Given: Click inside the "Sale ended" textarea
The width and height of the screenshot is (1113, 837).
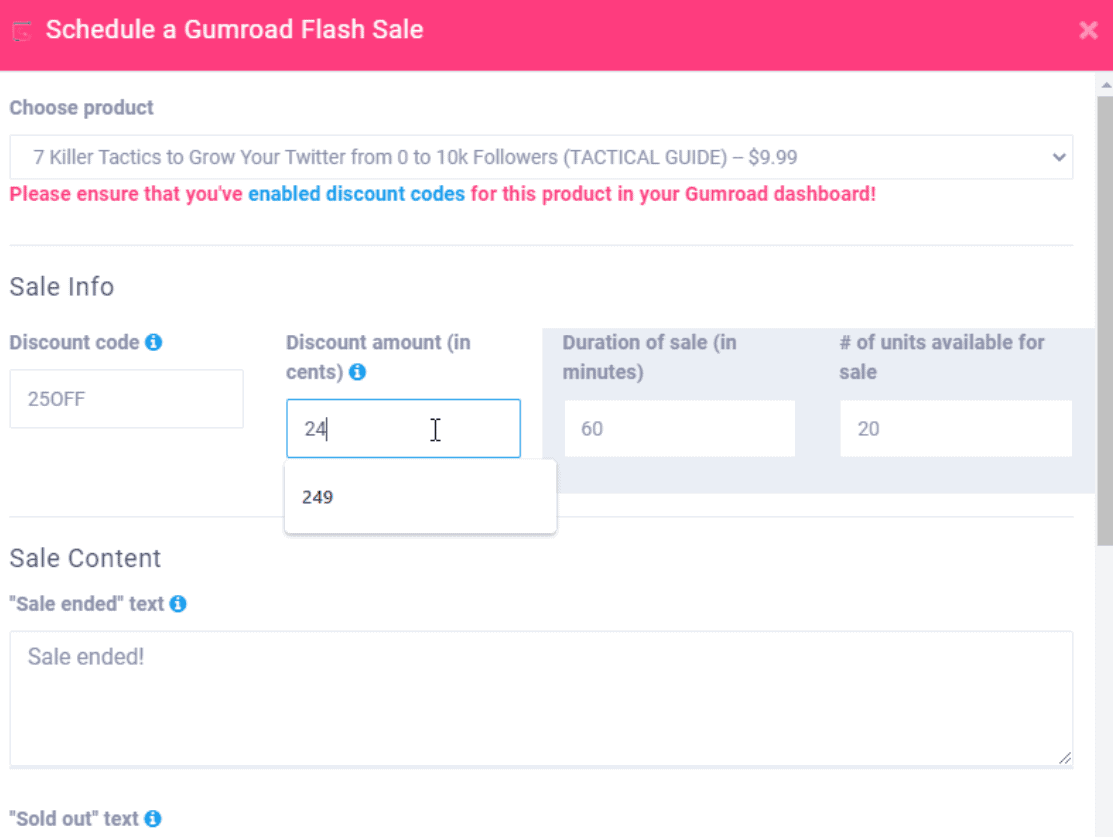Looking at the screenshot, I should (x=540, y=698).
